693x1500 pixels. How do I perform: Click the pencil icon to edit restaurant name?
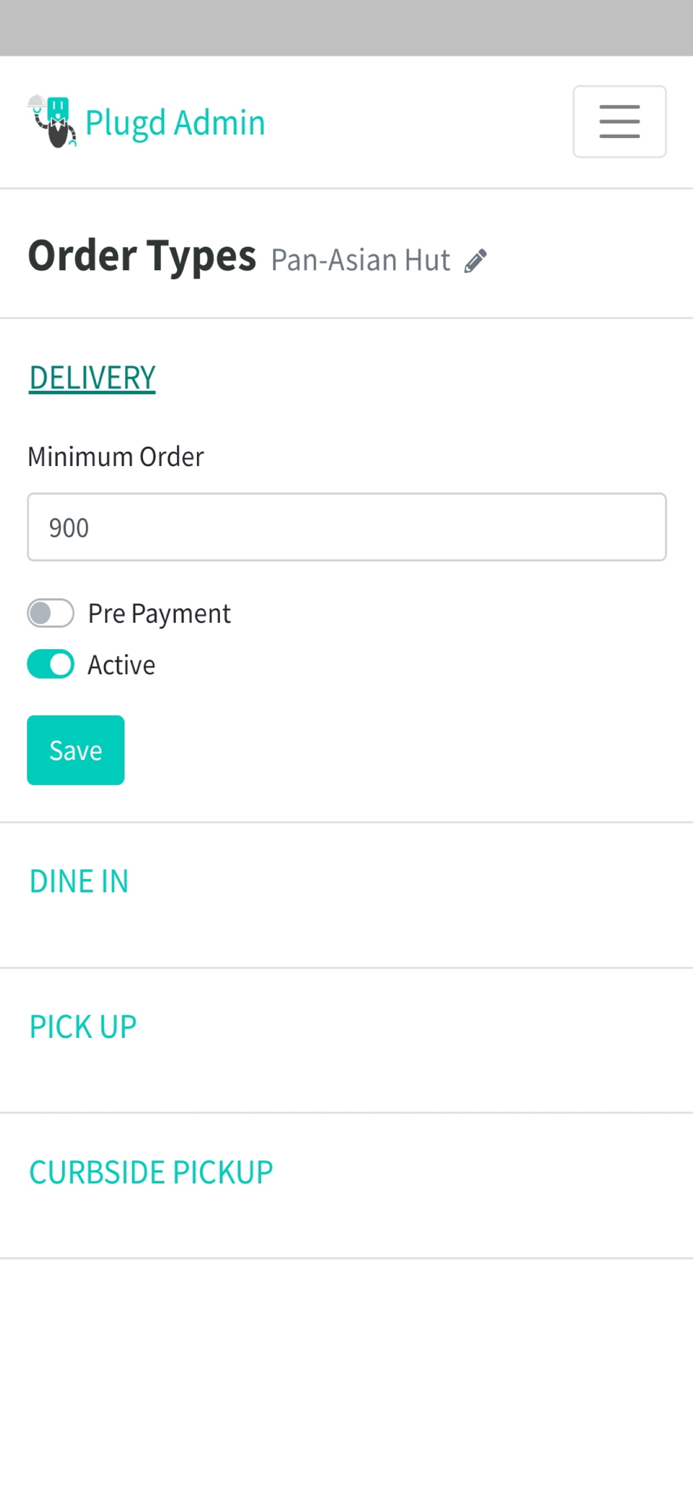474,259
